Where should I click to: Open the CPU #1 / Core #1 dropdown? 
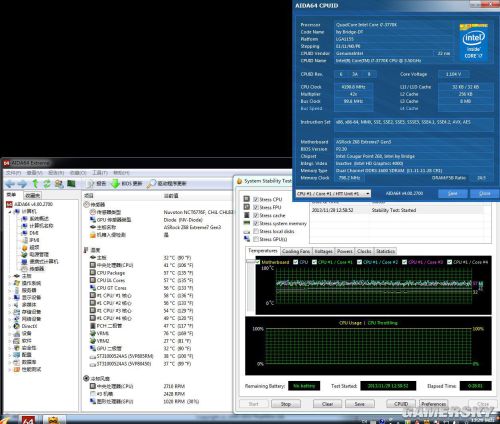tap(333, 193)
